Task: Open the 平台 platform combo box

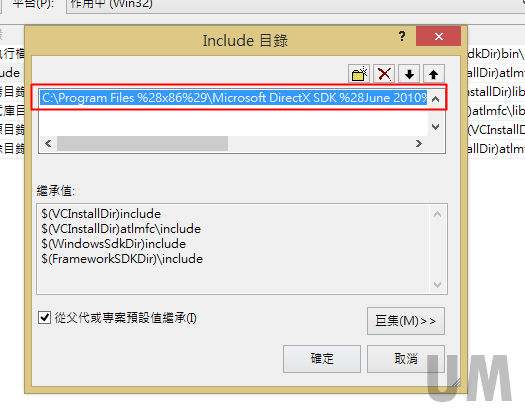Action: tap(295, 5)
